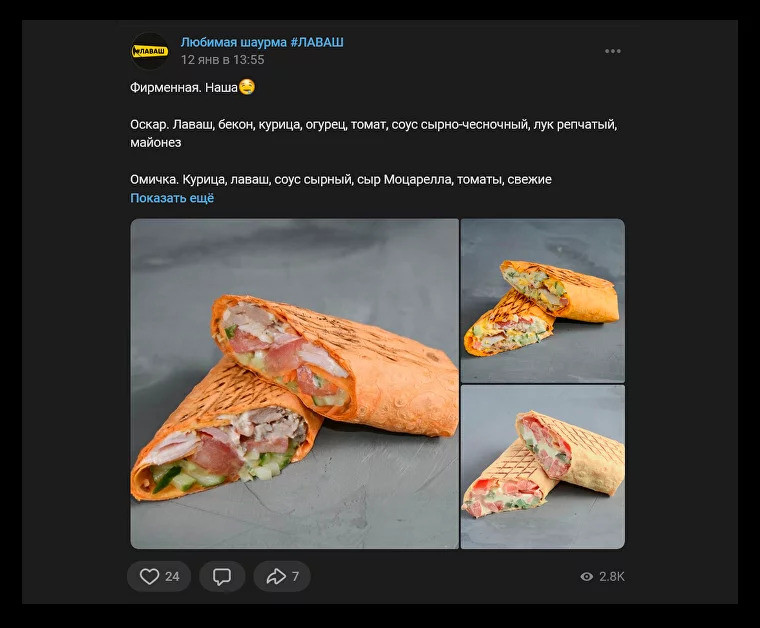Click the Фирменная. Наша text
This screenshot has height=628, width=760.
point(184,88)
